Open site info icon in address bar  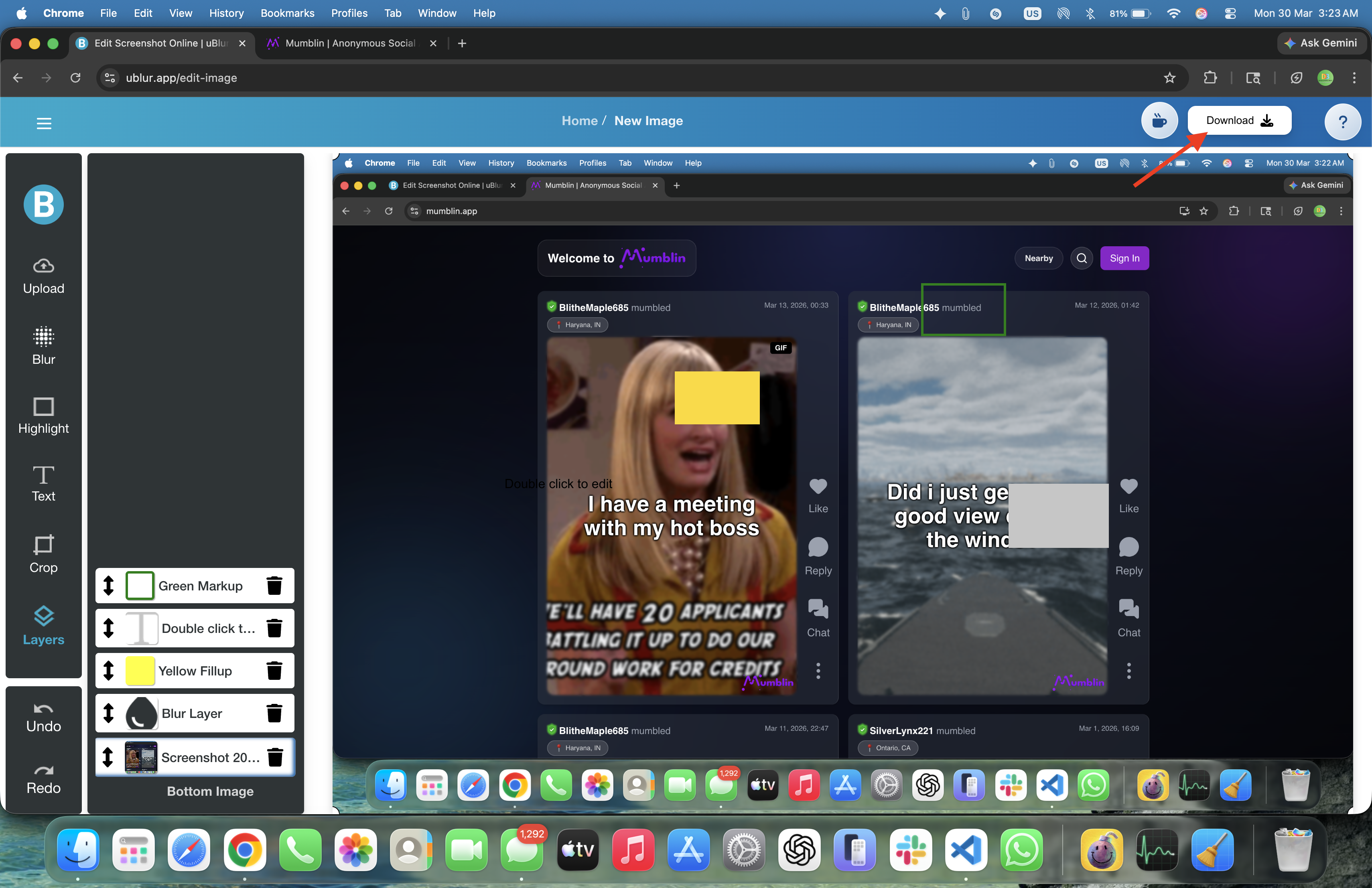(x=110, y=78)
